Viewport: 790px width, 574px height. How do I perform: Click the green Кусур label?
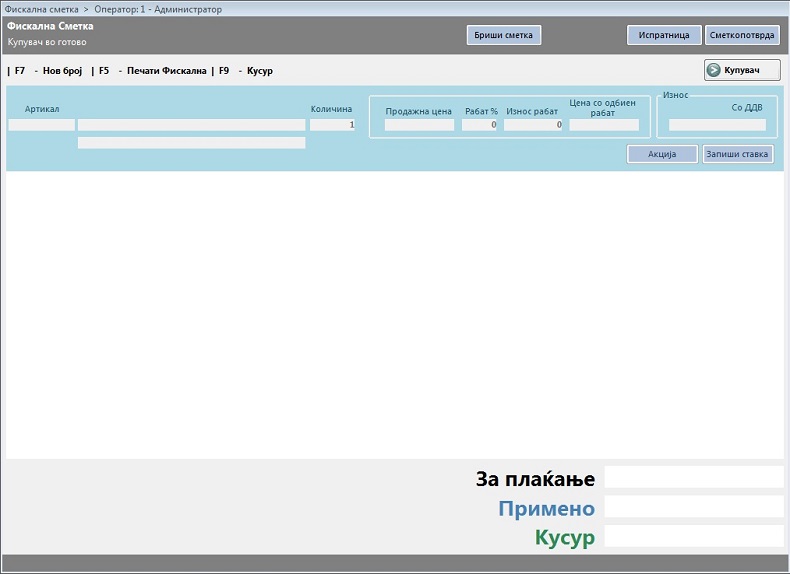[565, 538]
